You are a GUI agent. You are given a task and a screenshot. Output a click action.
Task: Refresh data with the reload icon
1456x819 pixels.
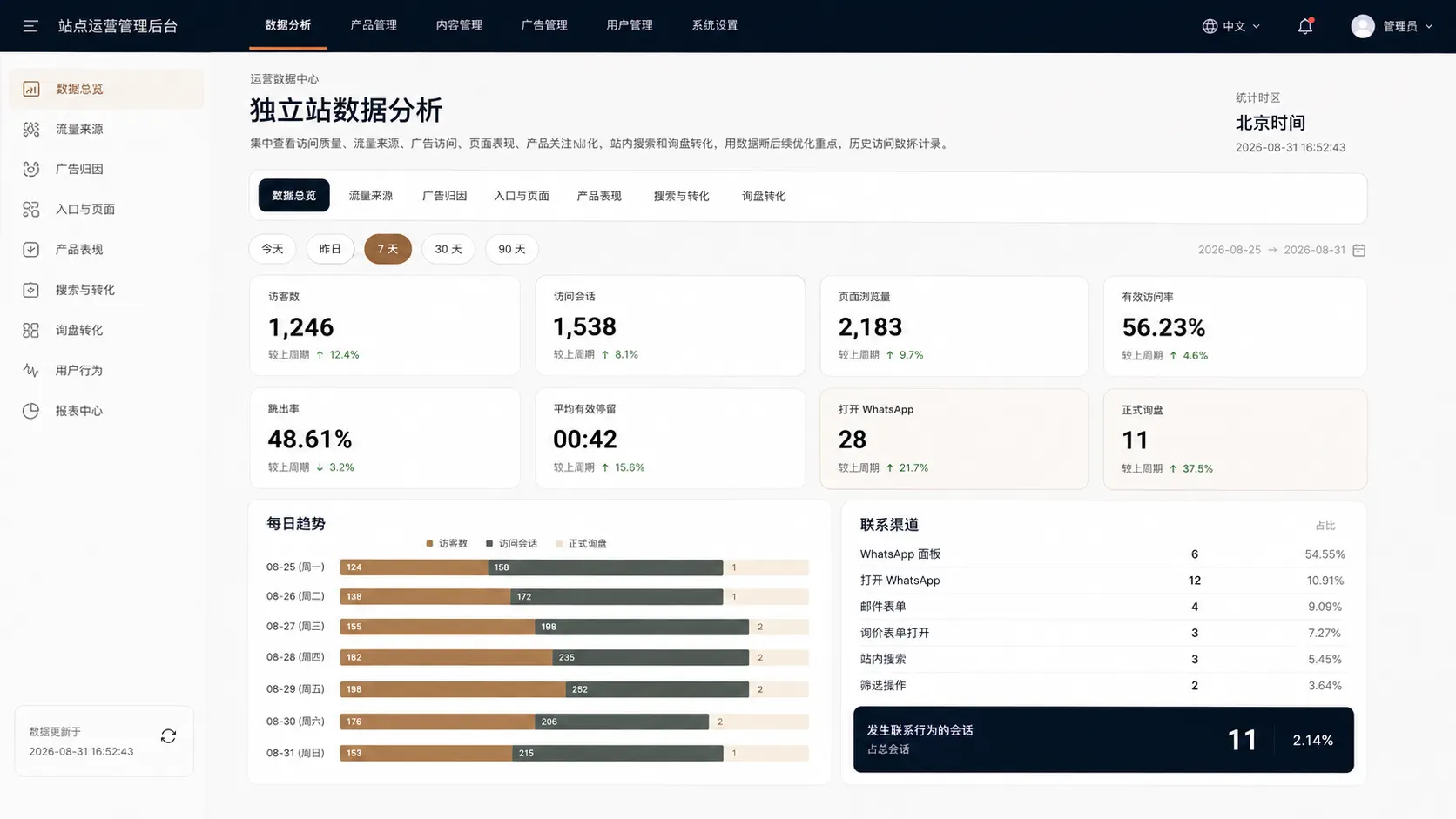(168, 736)
